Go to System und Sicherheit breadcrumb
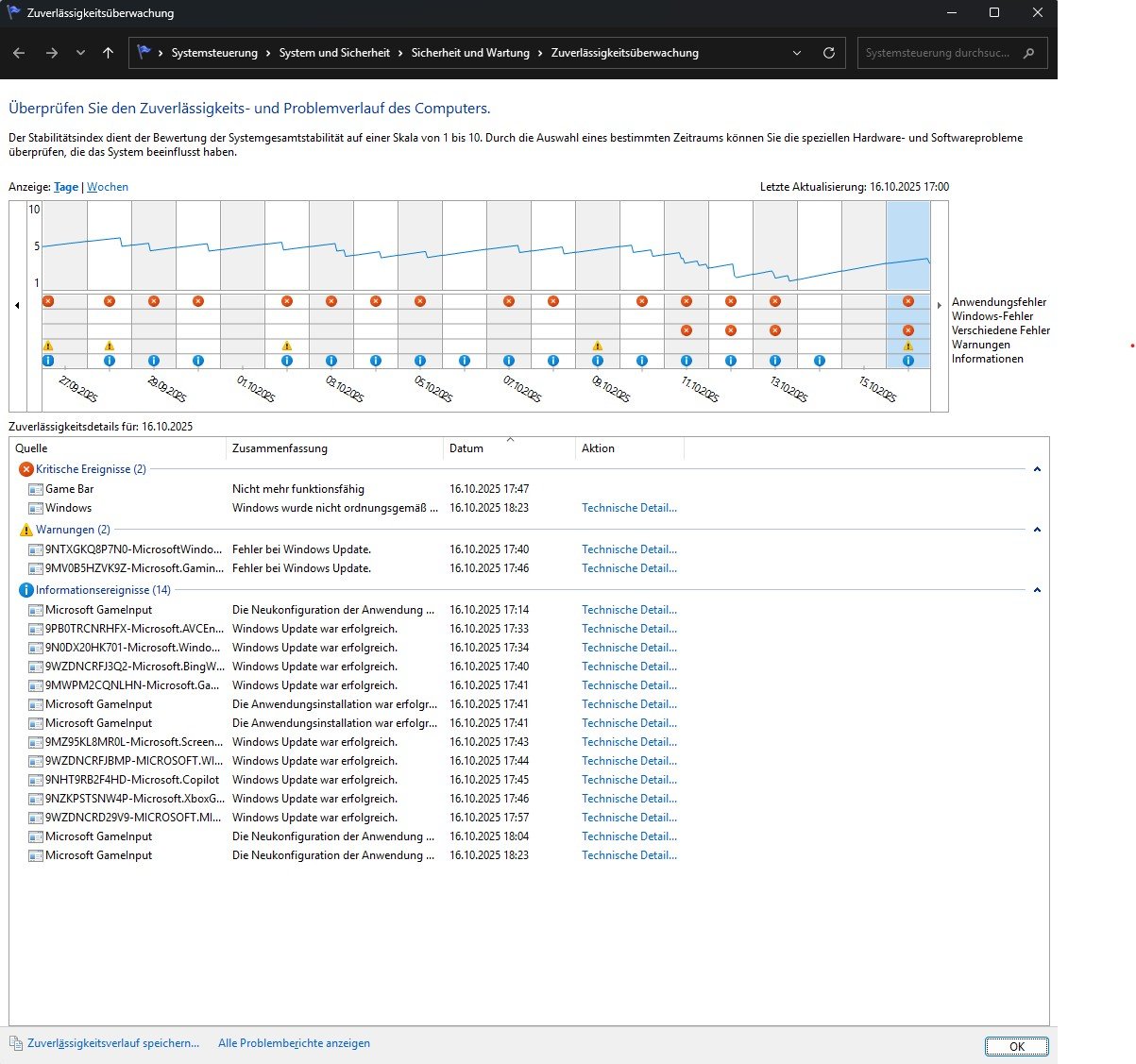The width and height of the screenshot is (1136, 1064). [334, 53]
